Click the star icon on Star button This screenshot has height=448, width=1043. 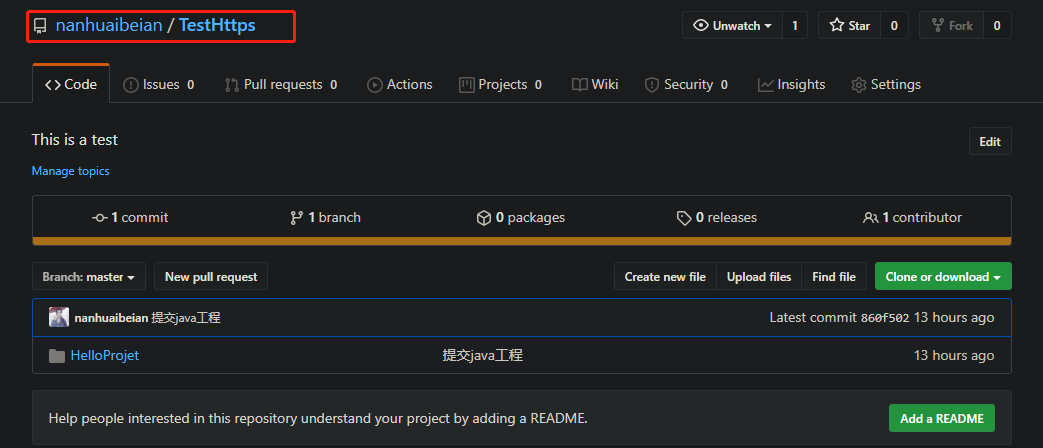point(837,26)
